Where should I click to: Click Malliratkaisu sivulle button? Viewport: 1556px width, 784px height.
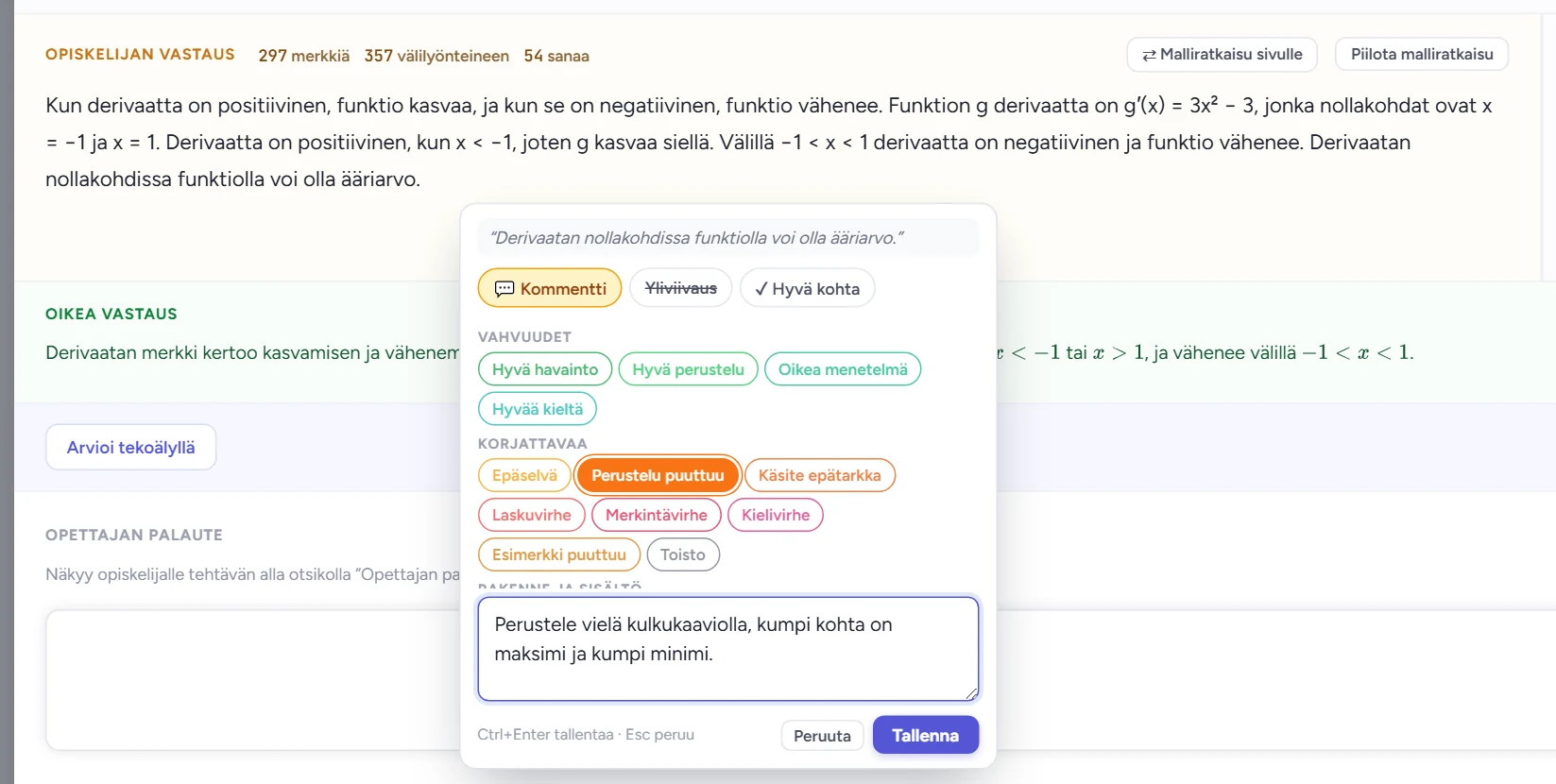[1223, 54]
